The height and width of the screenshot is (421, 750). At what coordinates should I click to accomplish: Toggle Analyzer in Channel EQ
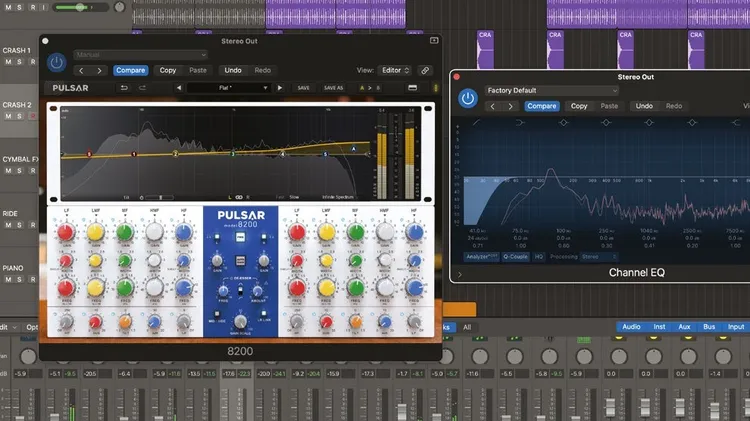482,257
